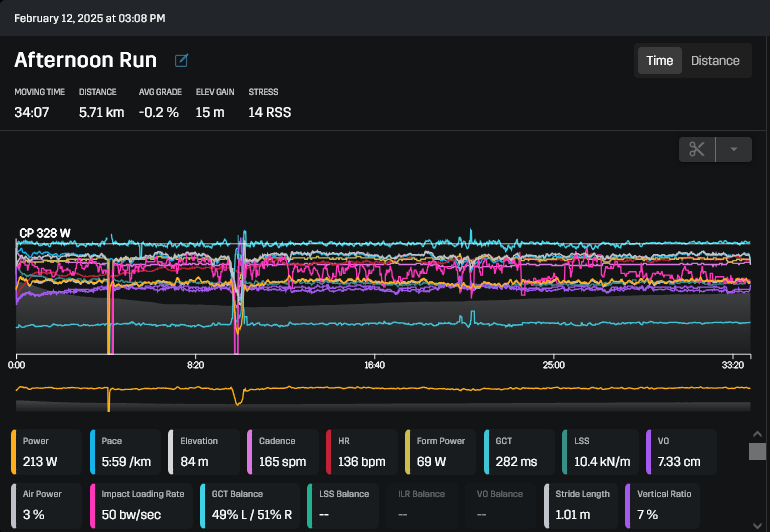This screenshot has height=532, width=770.
Task: Click the 8:20 time axis label
Action: click(x=195, y=365)
